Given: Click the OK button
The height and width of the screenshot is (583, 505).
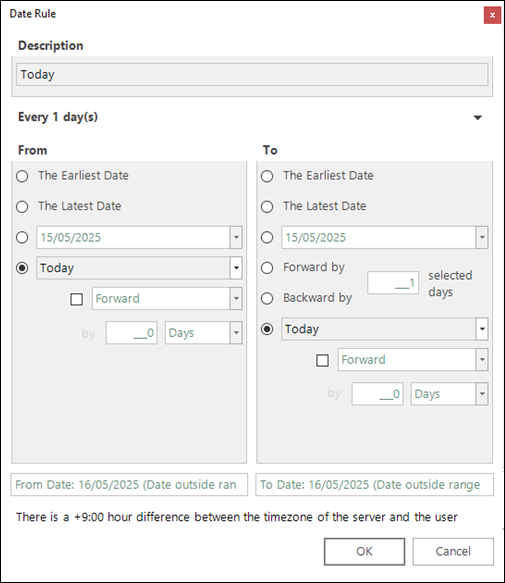Looking at the screenshot, I should pos(364,551).
